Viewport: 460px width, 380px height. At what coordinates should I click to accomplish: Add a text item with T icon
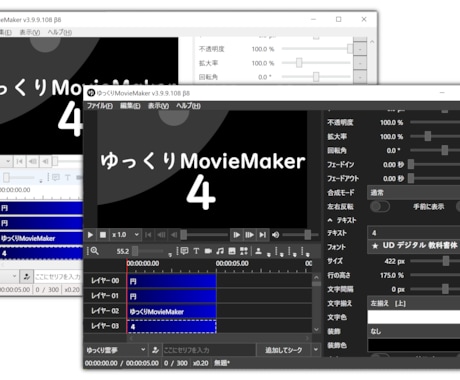pyautogui.click(x=196, y=251)
